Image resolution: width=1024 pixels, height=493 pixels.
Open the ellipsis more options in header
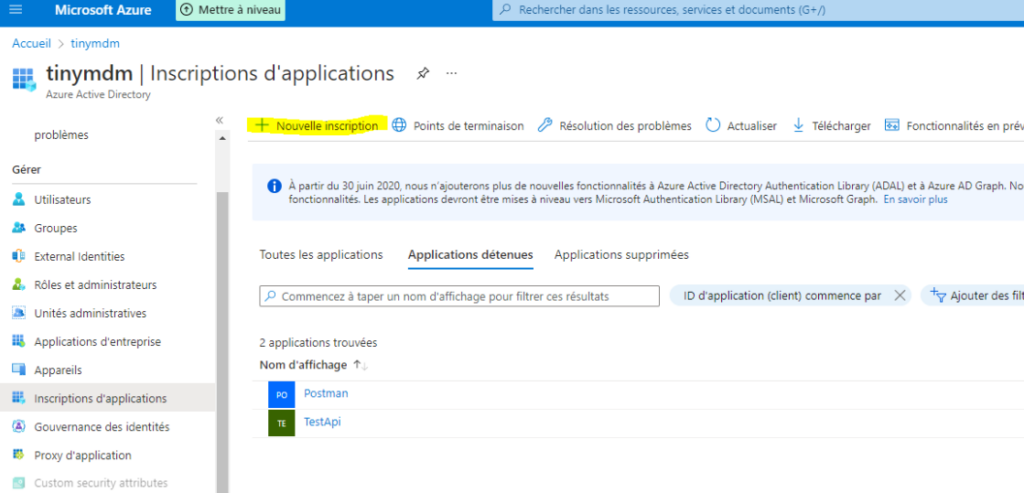tap(451, 73)
